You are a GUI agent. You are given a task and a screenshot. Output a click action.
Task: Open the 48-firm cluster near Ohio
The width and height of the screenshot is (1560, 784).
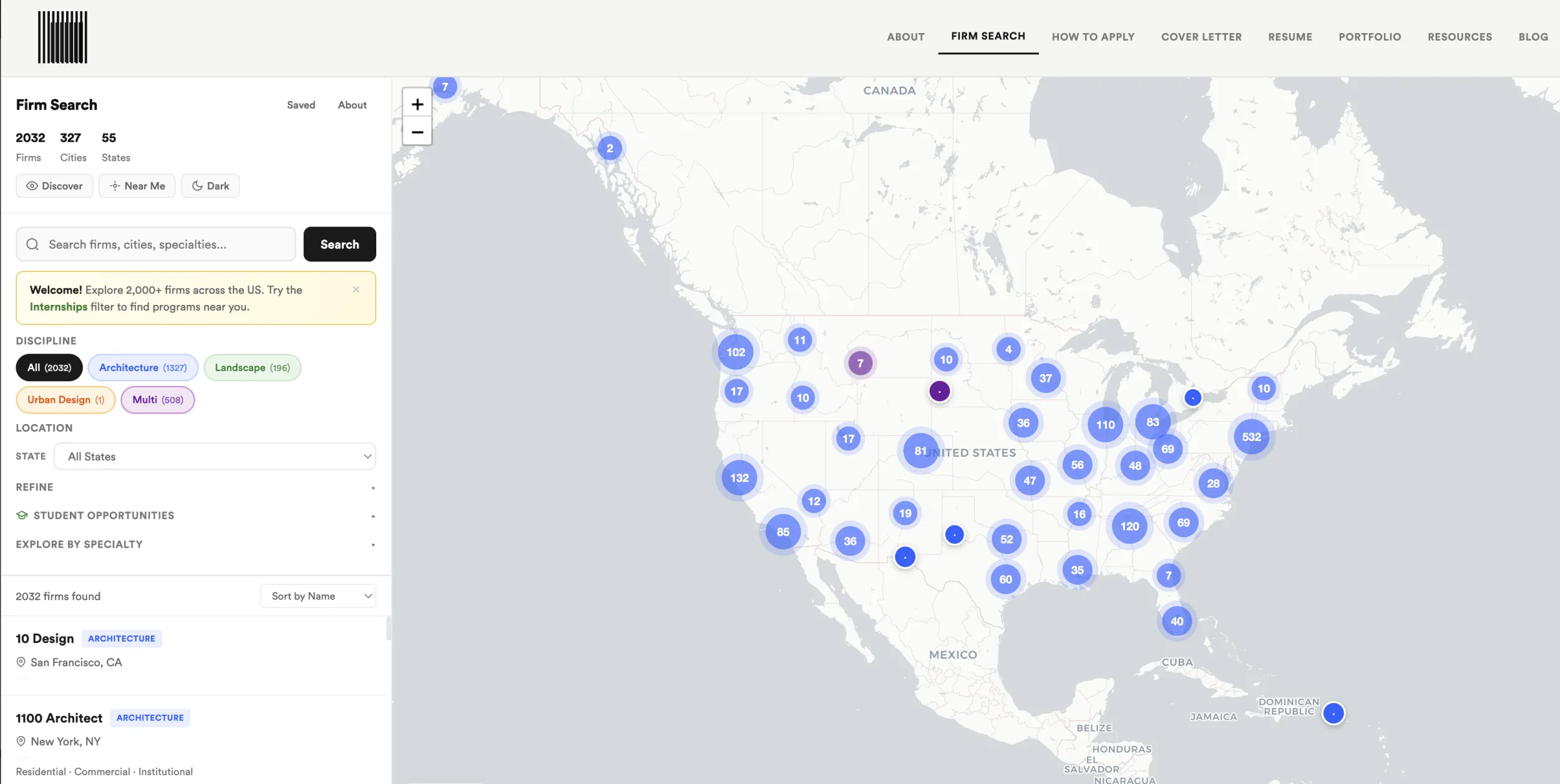click(1135, 466)
